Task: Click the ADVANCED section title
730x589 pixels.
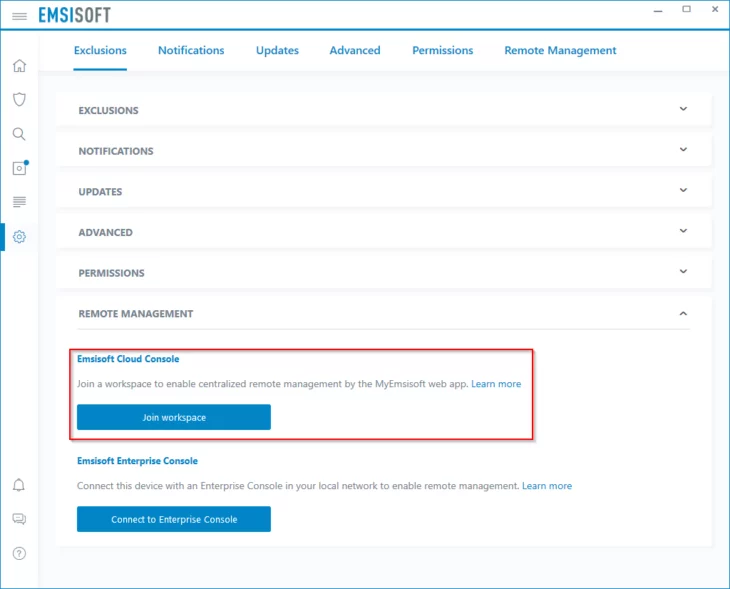Action: [x=106, y=232]
